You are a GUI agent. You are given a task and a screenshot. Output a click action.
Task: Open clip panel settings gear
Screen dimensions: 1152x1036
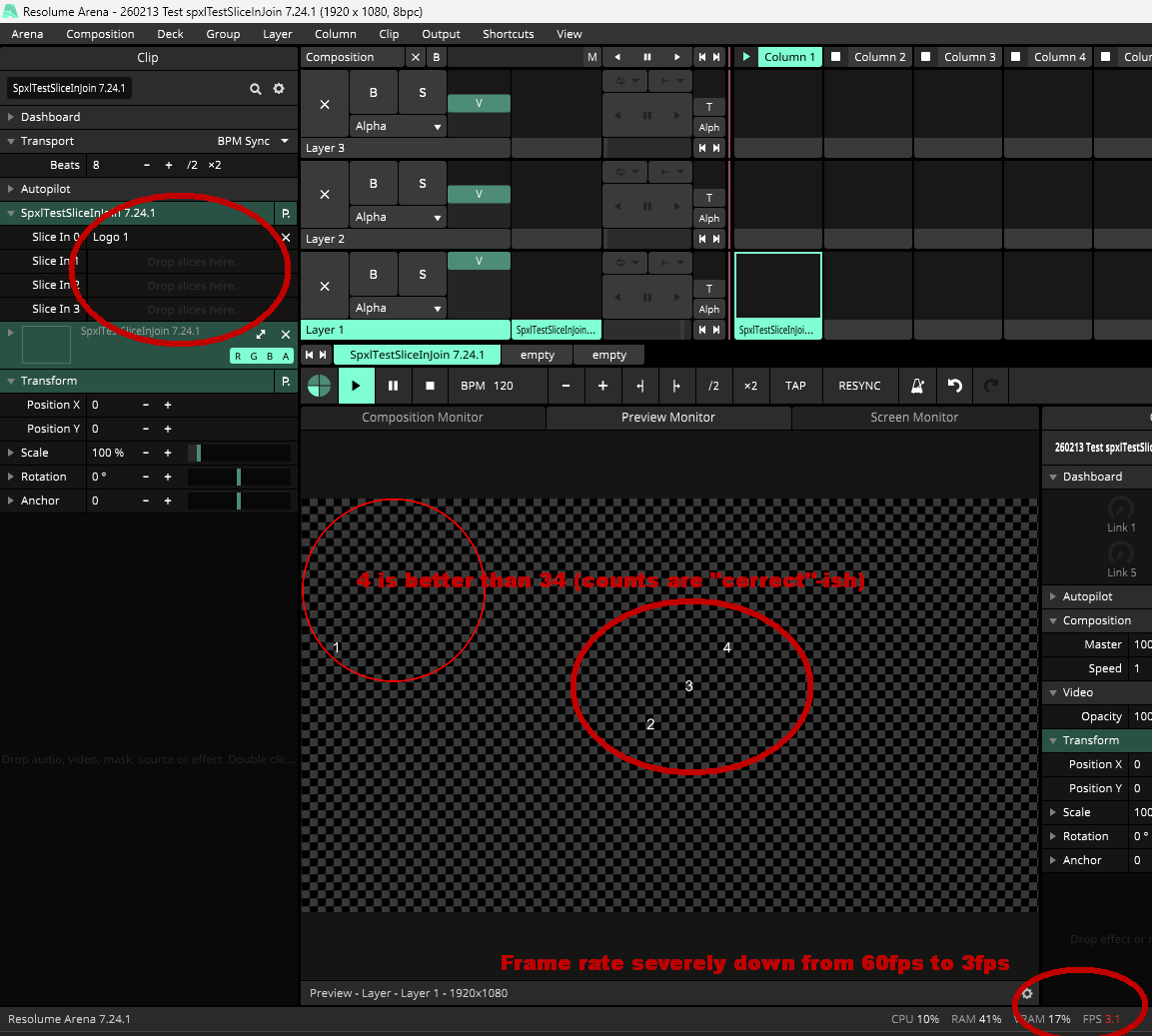279,89
